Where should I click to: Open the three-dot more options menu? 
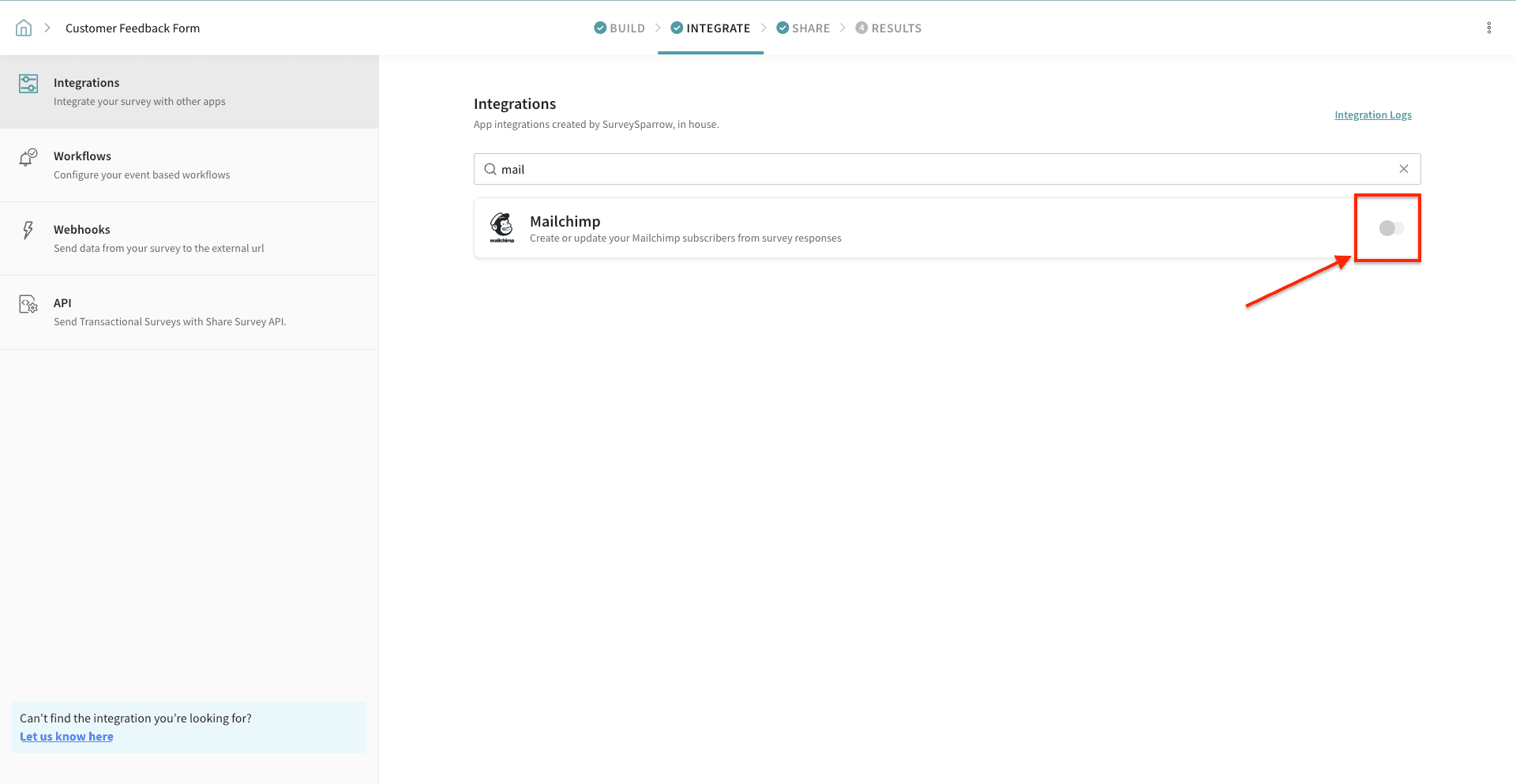[1488, 28]
